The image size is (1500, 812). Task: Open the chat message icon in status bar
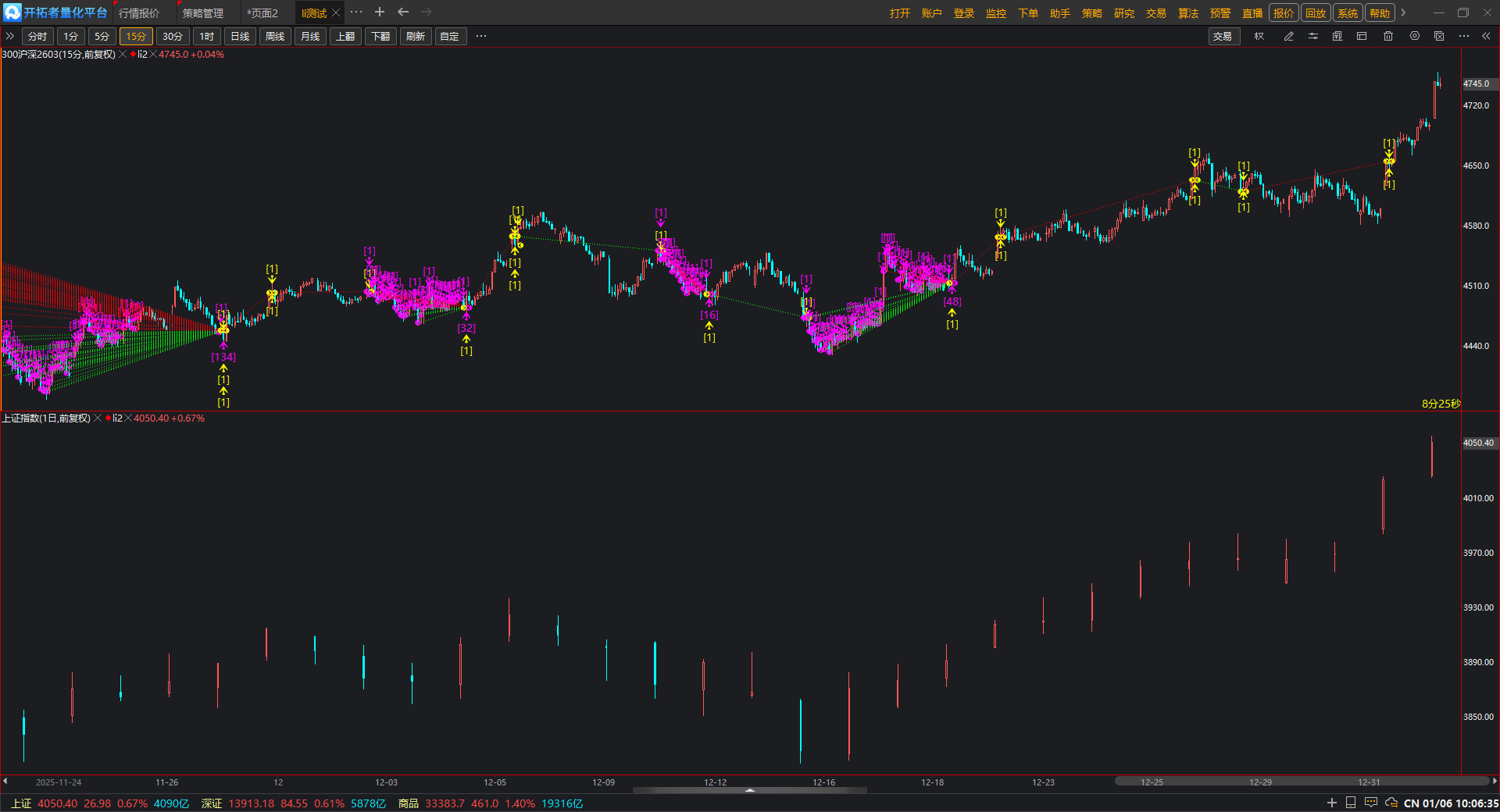coord(1371,803)
